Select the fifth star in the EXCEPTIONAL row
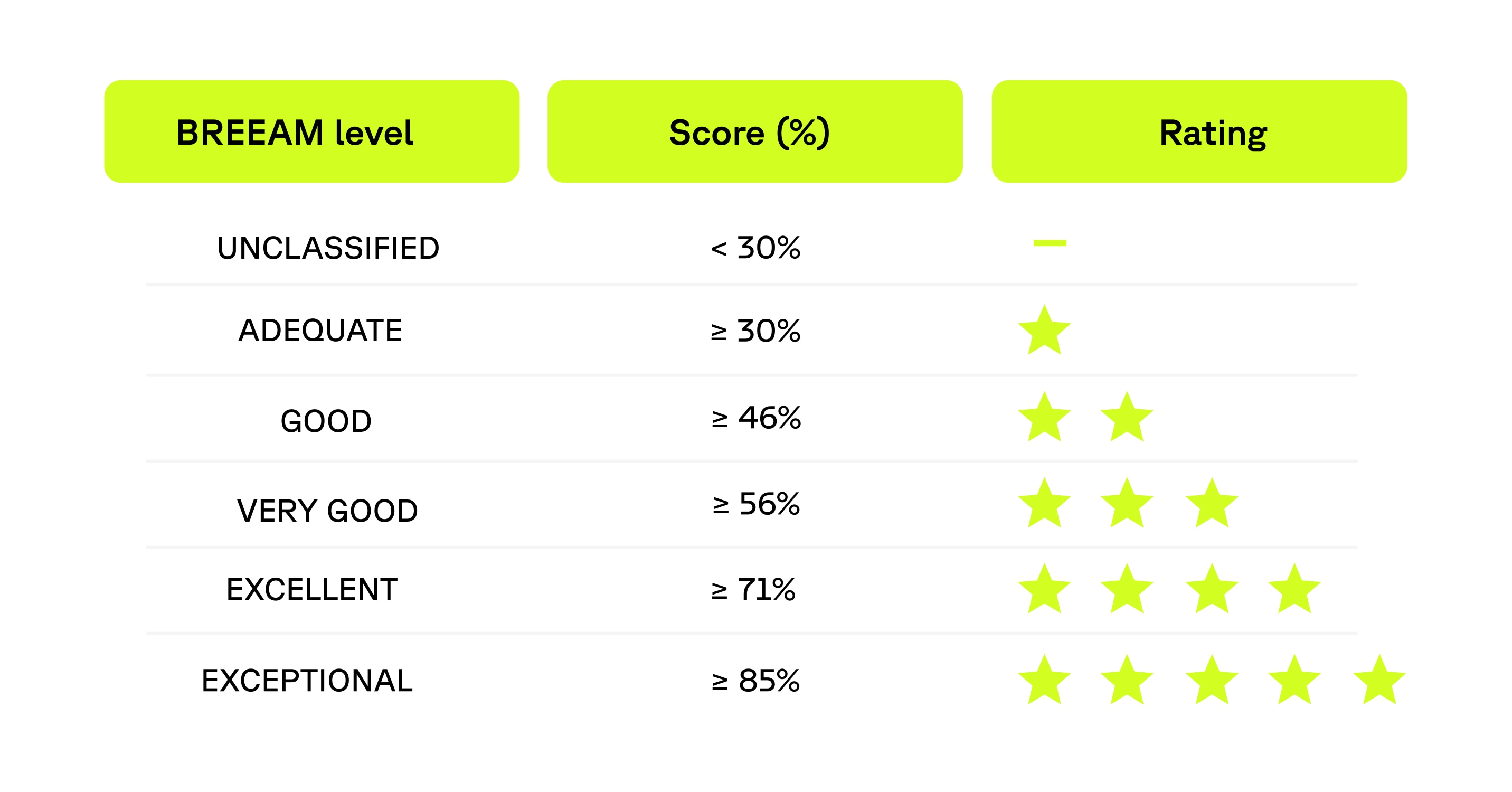1512x792 pixels. pyautogui.click(x=1379, y=681)
